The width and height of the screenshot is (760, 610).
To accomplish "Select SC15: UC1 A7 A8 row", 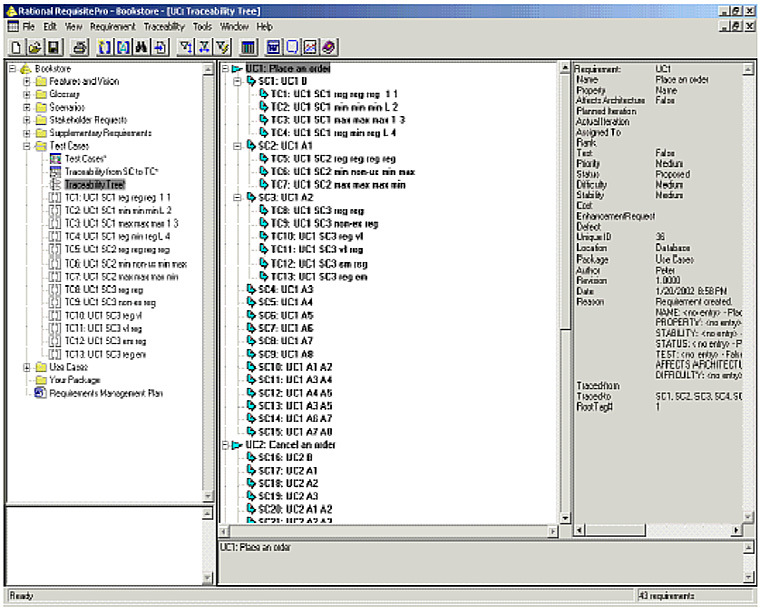I will click(x=295, y=431).
